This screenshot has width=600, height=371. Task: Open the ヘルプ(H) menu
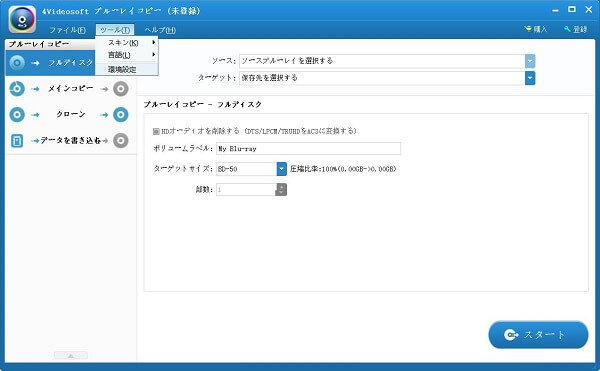coord(160,30)
